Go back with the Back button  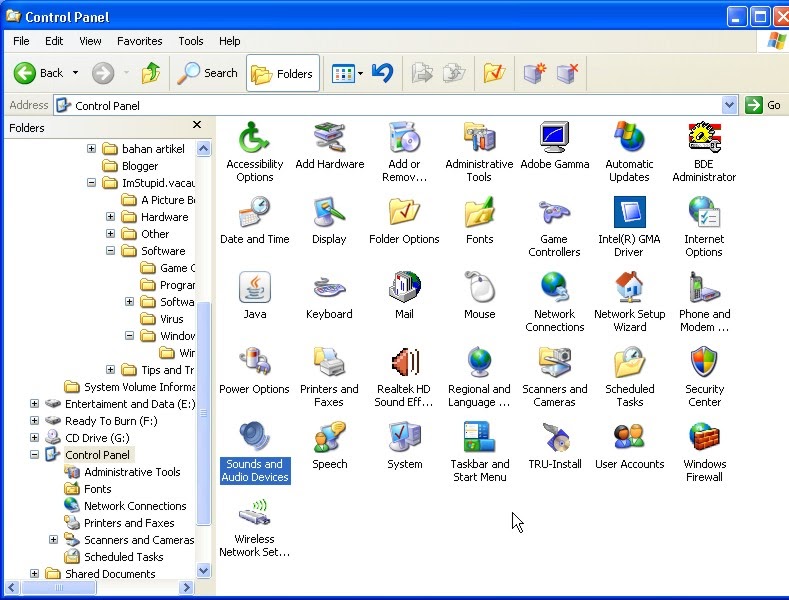(39, 73)
